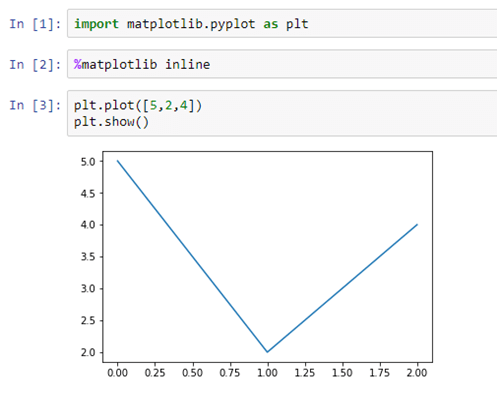
Task: Click the 1.75 x-axis tick label
Action: click(380, 372)
